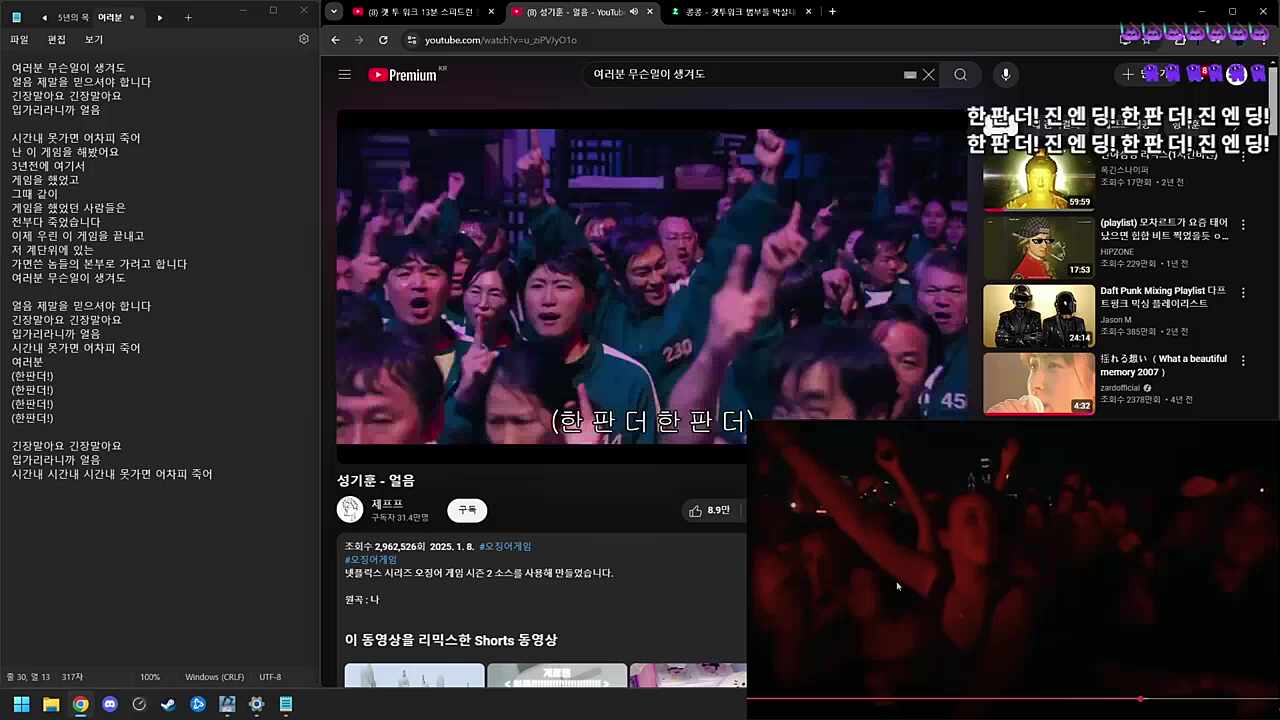
Task: Open 제프프 channel avatar
Action: click(x=350, y=510)
